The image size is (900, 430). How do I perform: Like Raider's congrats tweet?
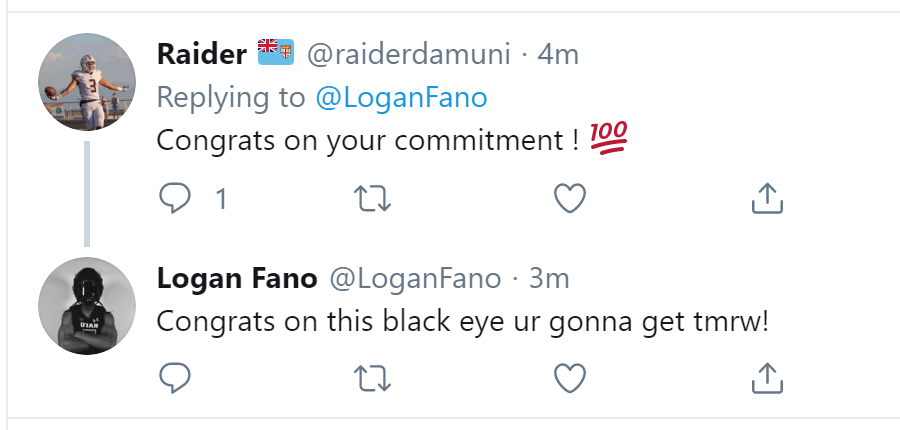tap(569, 200)
